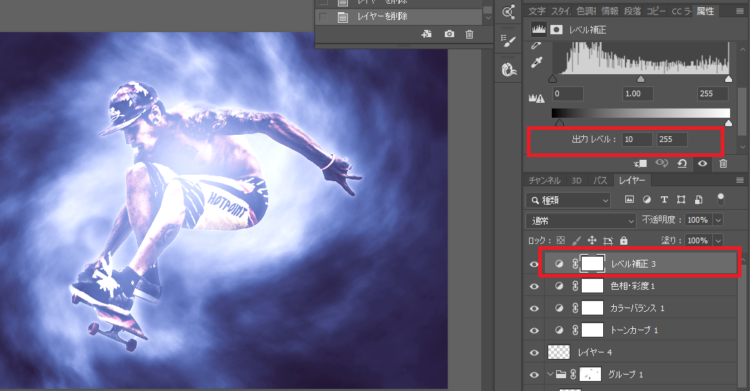Click the midtone input level slider
The image size is (750, 391).
[x=640, y=79]
